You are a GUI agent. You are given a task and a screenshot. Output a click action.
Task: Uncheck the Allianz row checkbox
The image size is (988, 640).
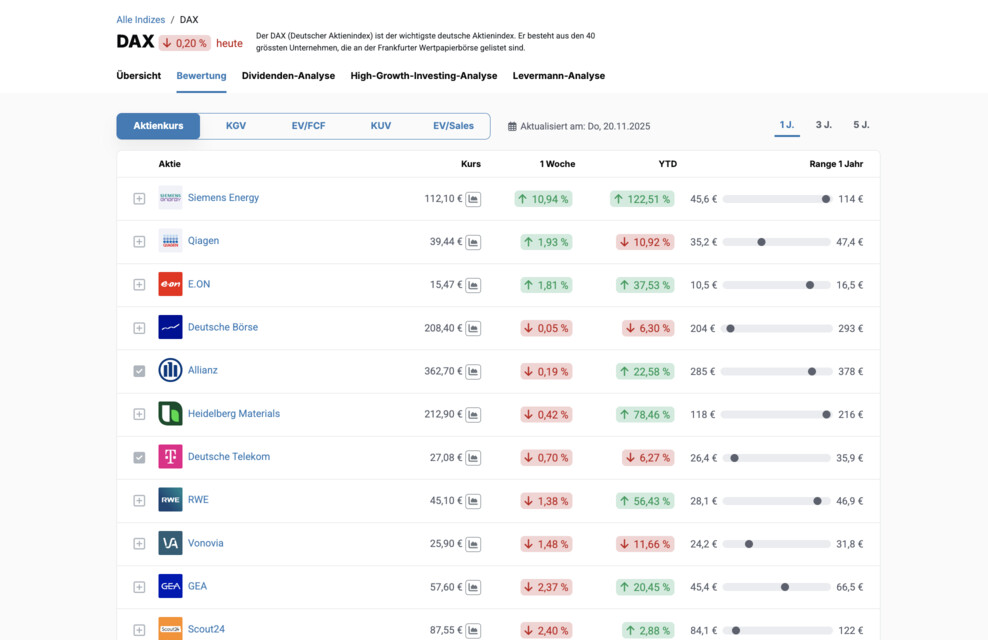click(139, 371)
